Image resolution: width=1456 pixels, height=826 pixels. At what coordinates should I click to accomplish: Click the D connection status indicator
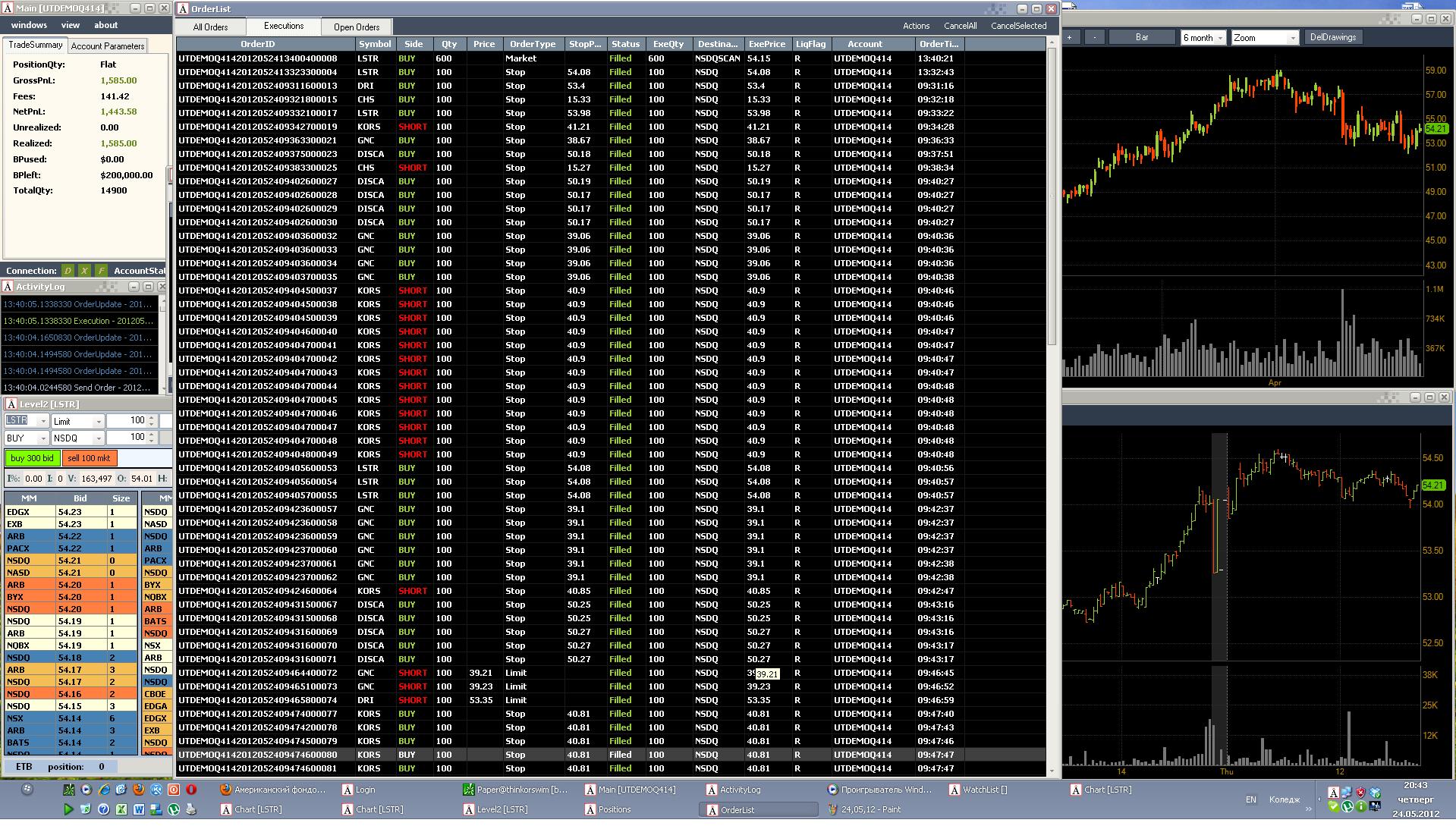pos(68,271)
